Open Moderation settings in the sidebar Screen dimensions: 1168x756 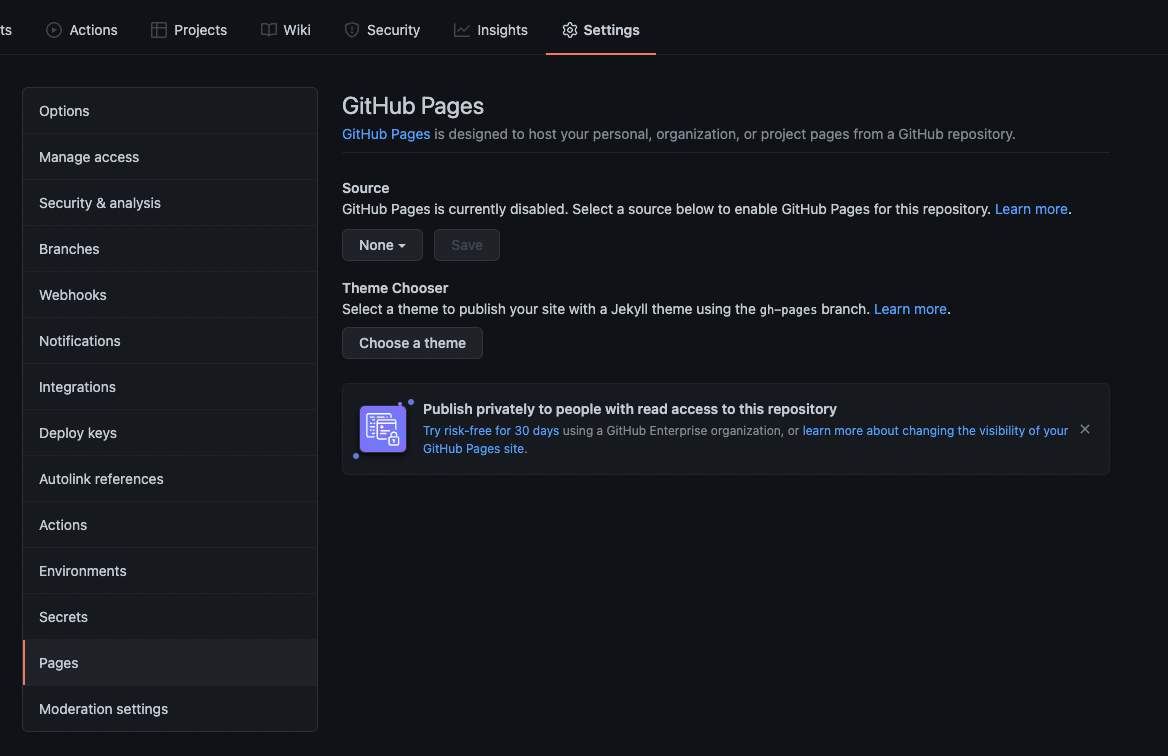click(103, 708)
